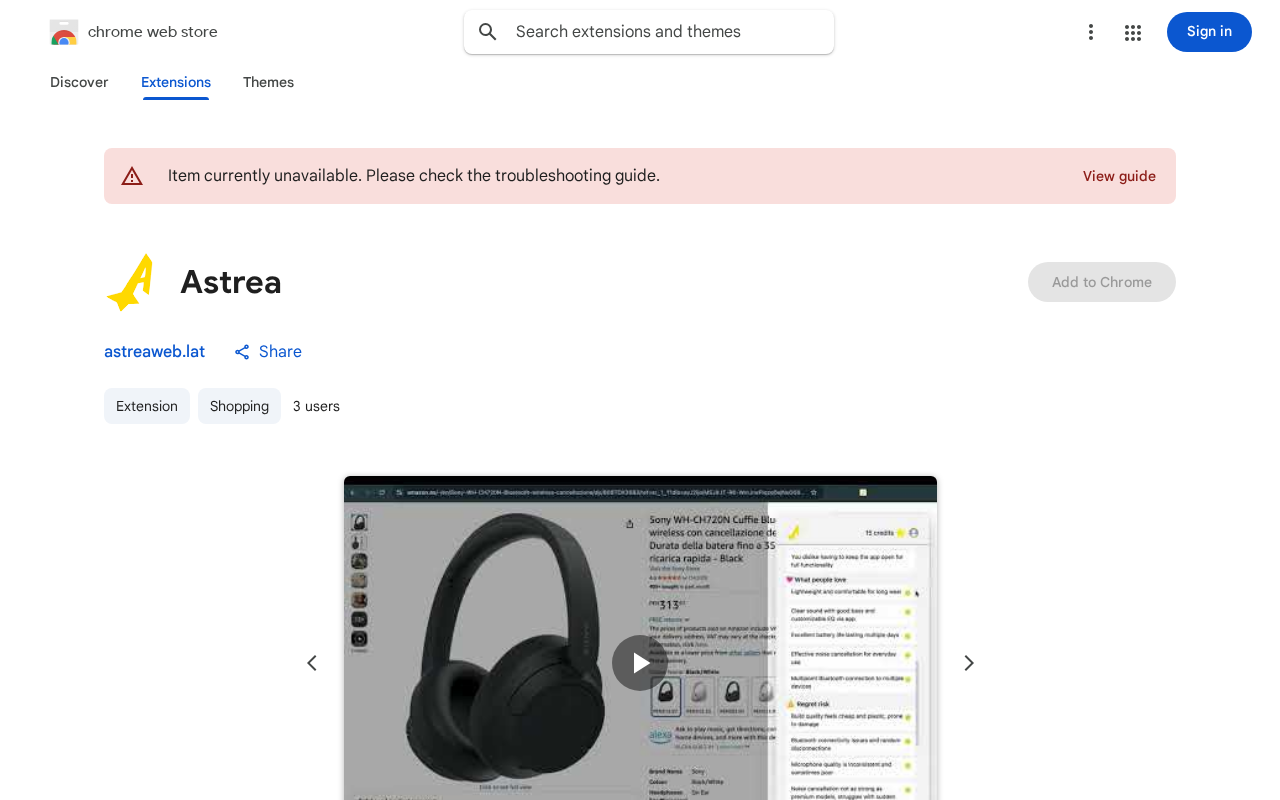Click the disabled Add to Chrome button
Screen dimensions: 1280x800
point(1102,282)
